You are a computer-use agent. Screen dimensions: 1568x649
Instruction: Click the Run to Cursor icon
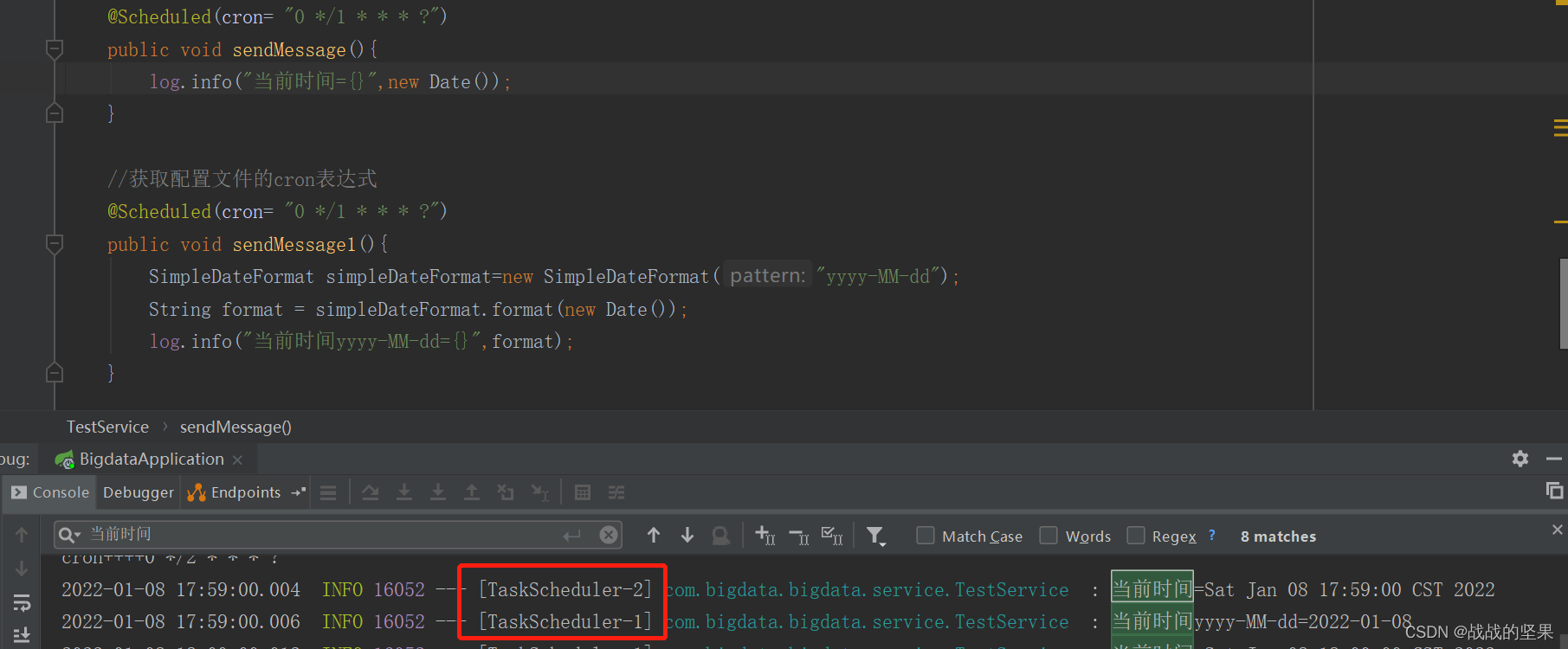point(540,492)
